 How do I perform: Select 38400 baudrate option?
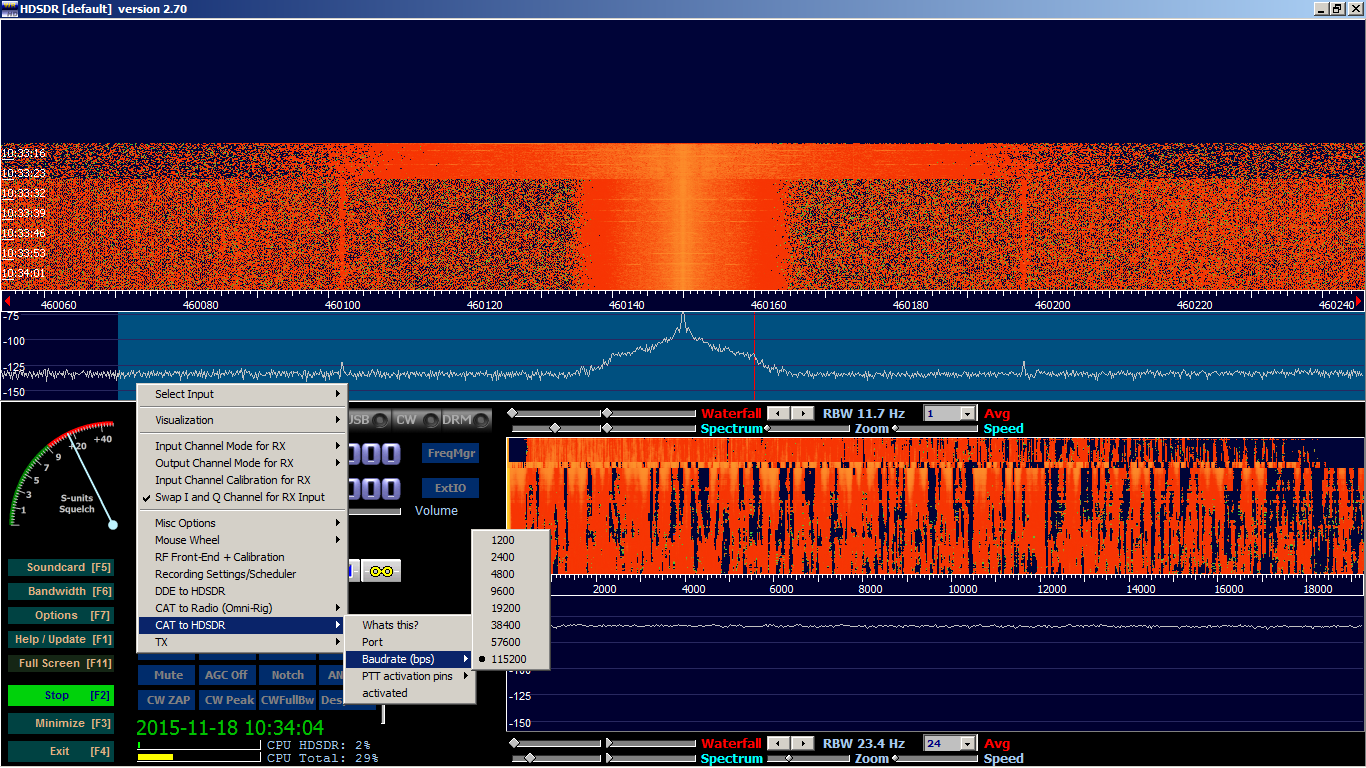[509, 625]
